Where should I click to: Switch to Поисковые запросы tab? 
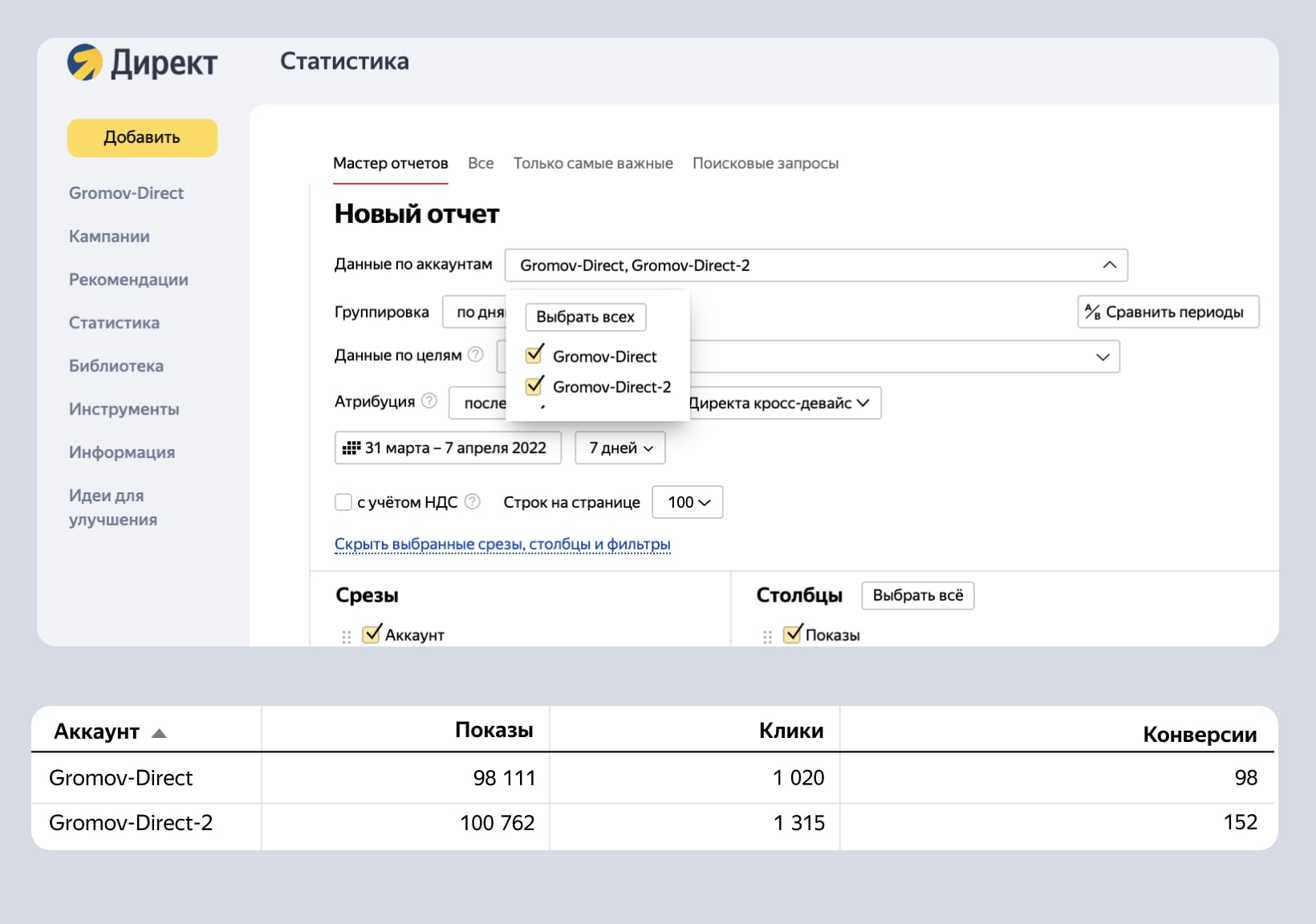[765, 164]
